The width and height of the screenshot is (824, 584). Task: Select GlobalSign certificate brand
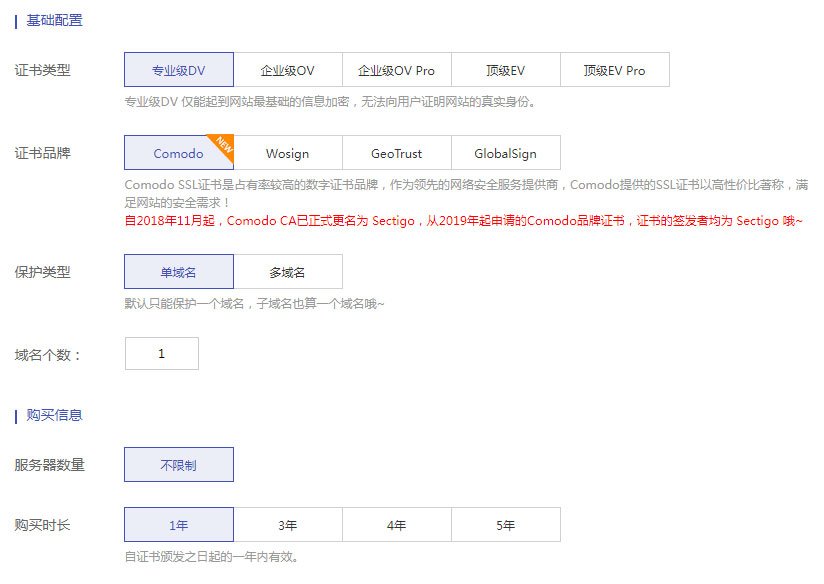click(506, 152)
